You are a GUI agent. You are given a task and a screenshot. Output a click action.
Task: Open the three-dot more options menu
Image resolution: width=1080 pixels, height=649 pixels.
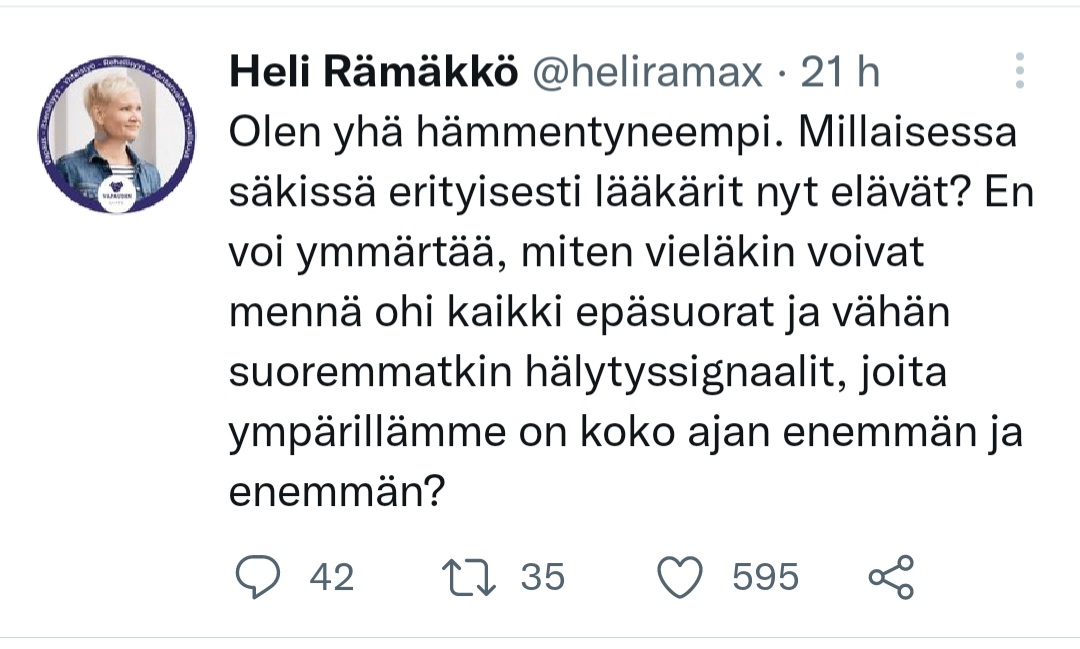click(1019, 71)
